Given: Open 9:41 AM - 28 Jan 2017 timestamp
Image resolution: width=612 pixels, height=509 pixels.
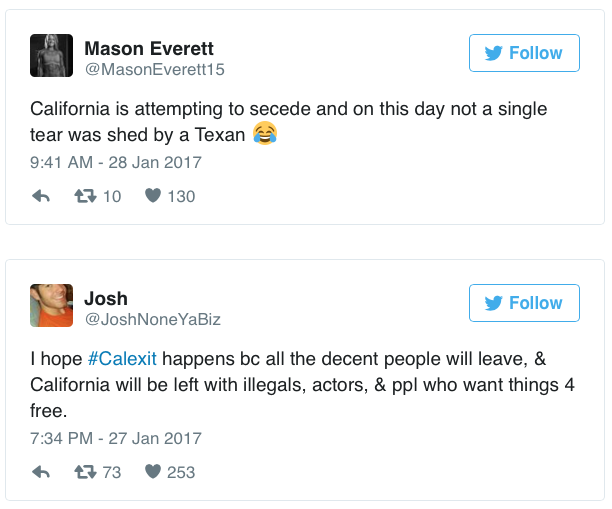Looking at the screenshot, I should click(x=116, y=162).
